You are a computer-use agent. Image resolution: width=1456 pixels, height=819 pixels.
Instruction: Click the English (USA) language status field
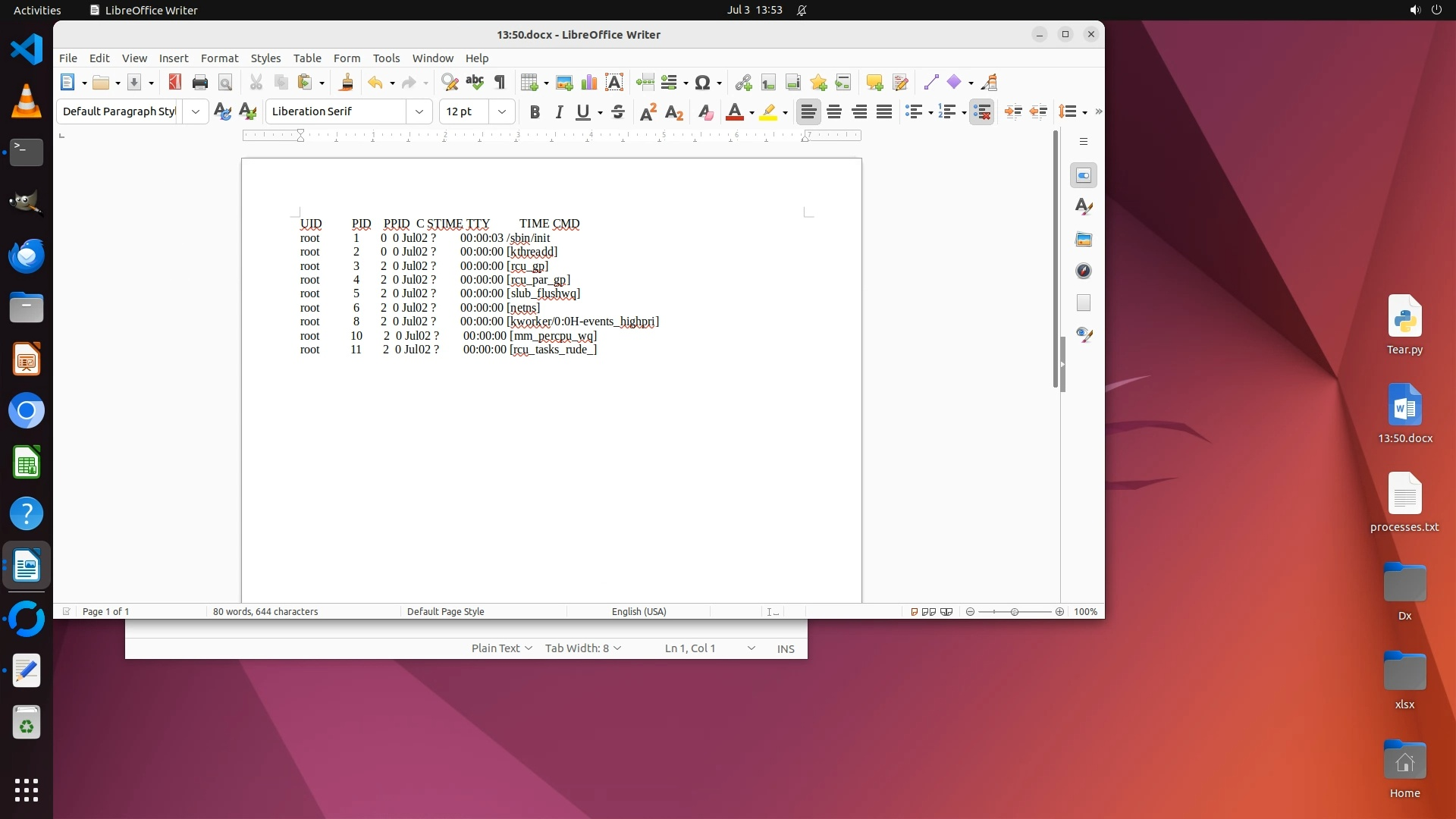click(x=639, y=612)
